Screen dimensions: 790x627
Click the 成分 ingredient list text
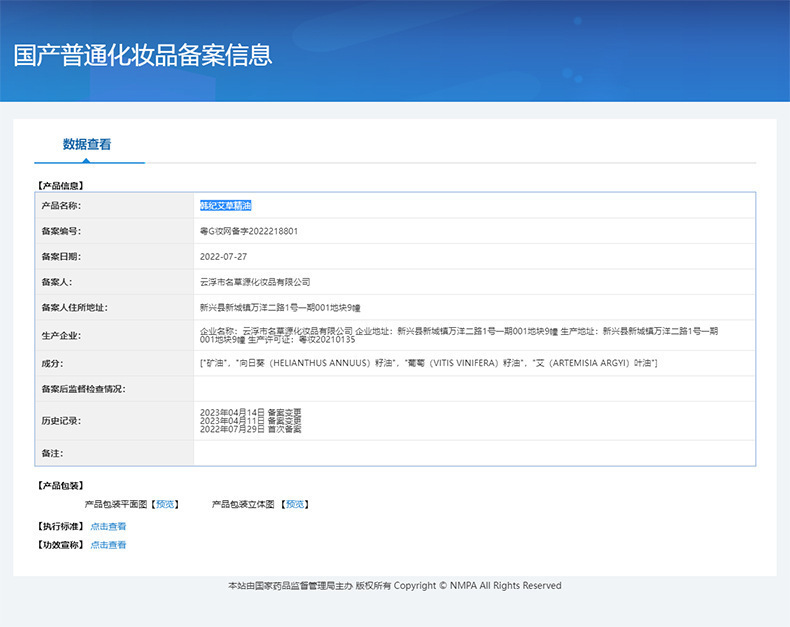point(428,363)
